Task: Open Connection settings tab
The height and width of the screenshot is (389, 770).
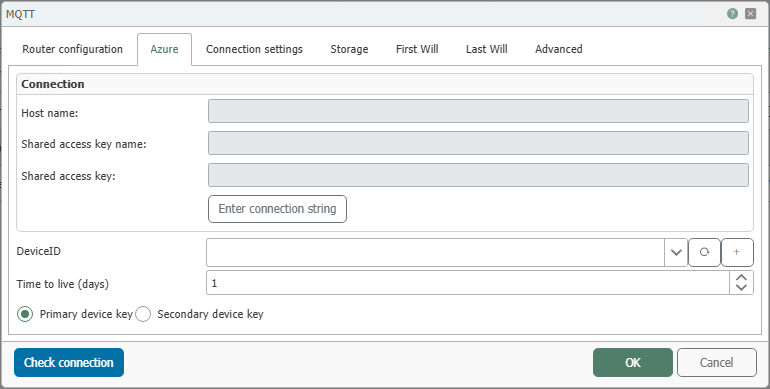Action: [x=254, y=49]
